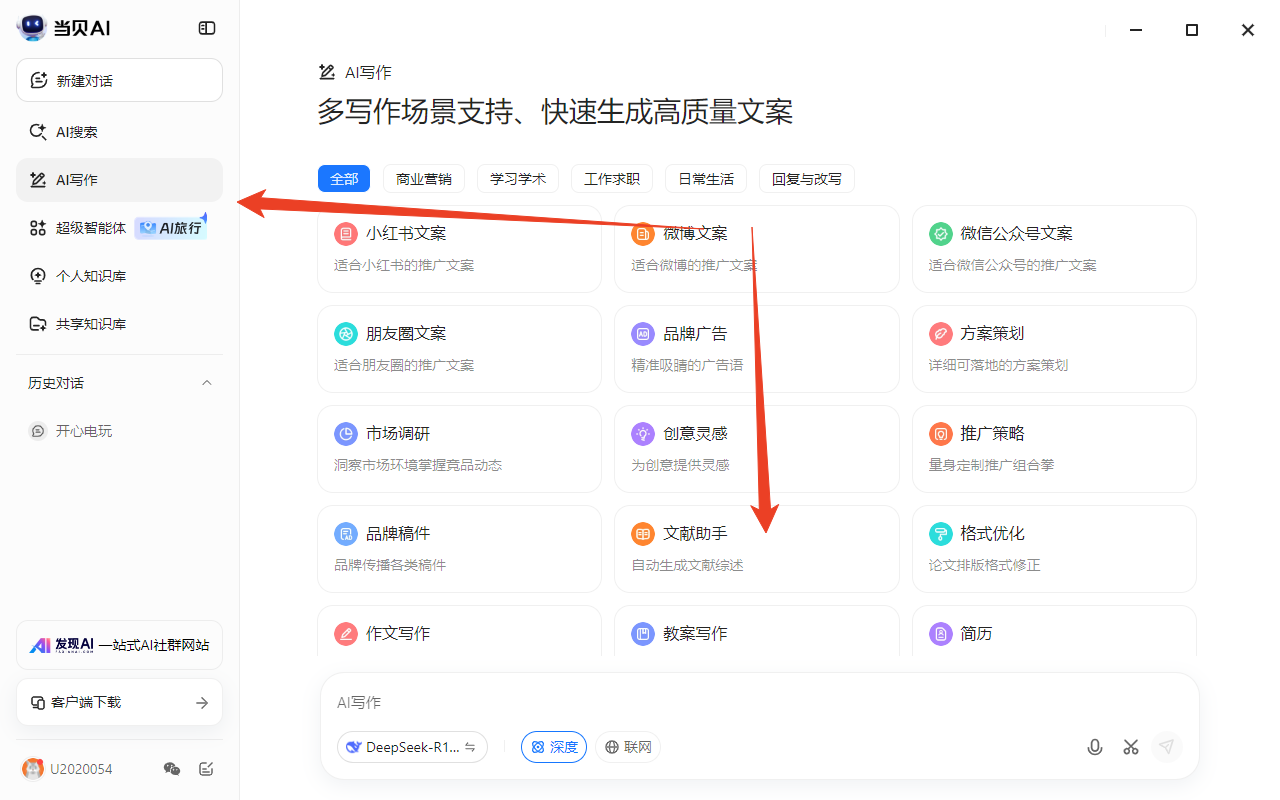
Task: Open the 开心电玩 history conversation
Action: click(119, 431)
